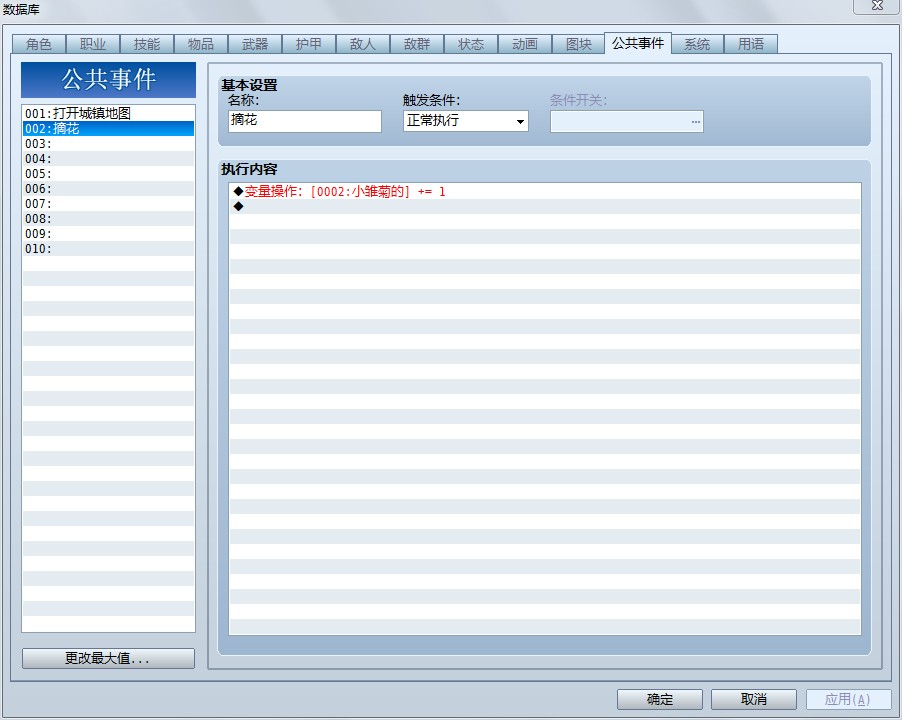Confirm with the 确定 button
This screenshot has width=902, height=720.
(660, 699)
